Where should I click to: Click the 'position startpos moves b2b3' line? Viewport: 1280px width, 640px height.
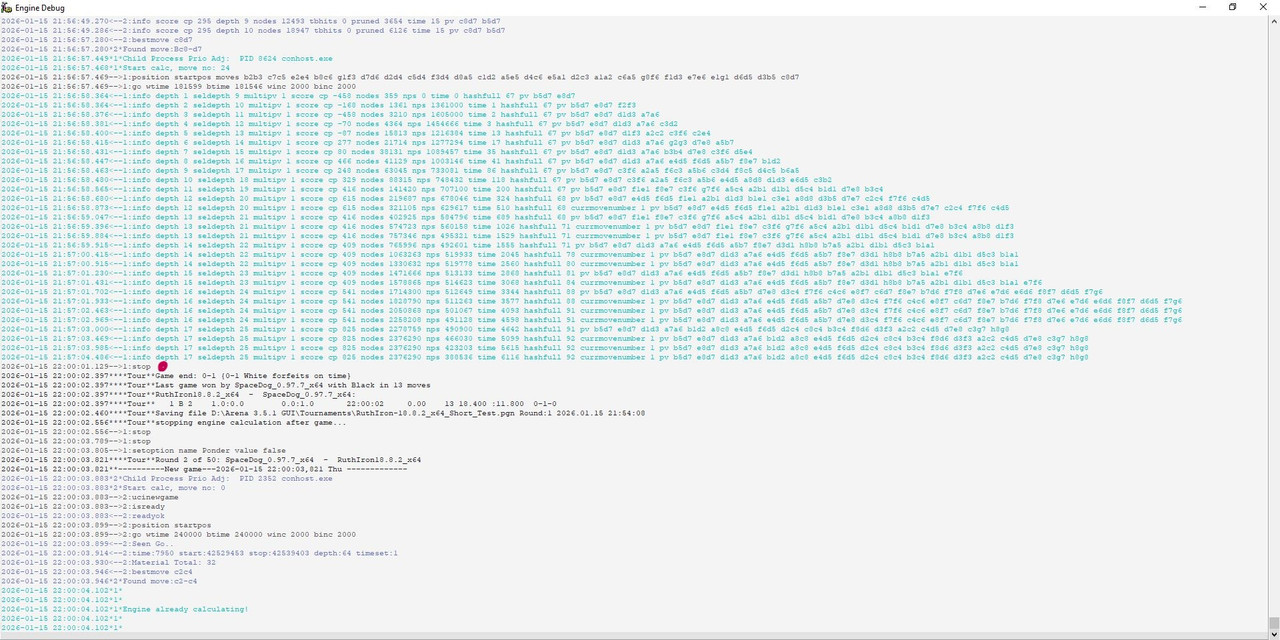(x=400, y=76)
